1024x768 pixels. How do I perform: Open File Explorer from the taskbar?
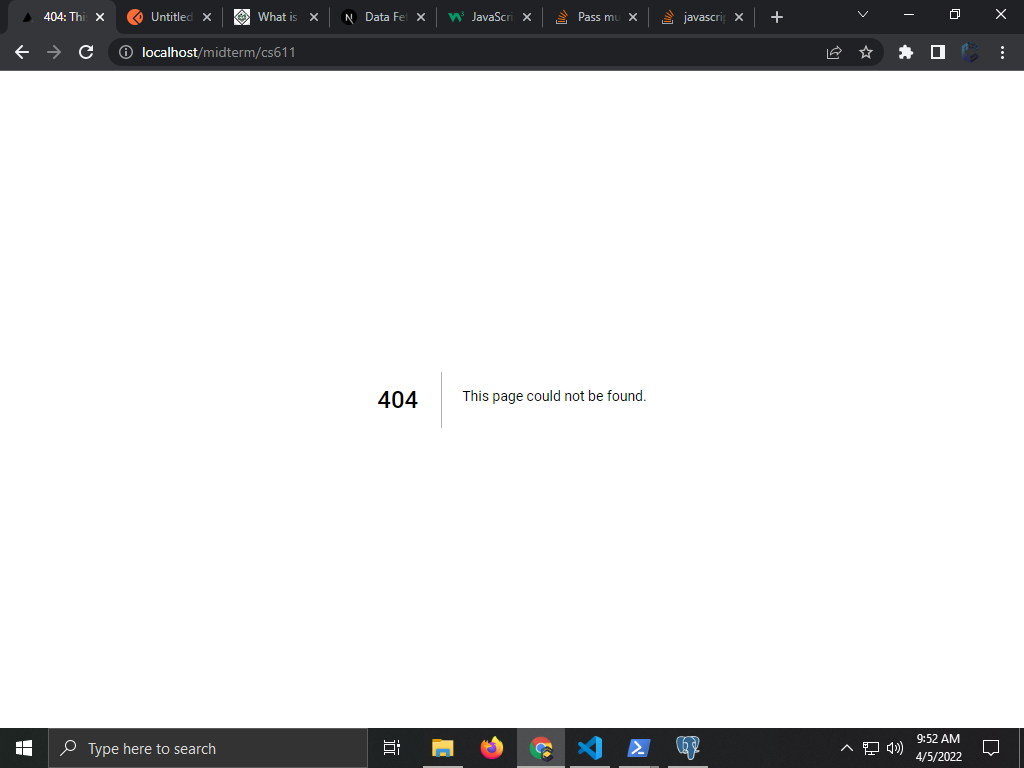(443, 748)
